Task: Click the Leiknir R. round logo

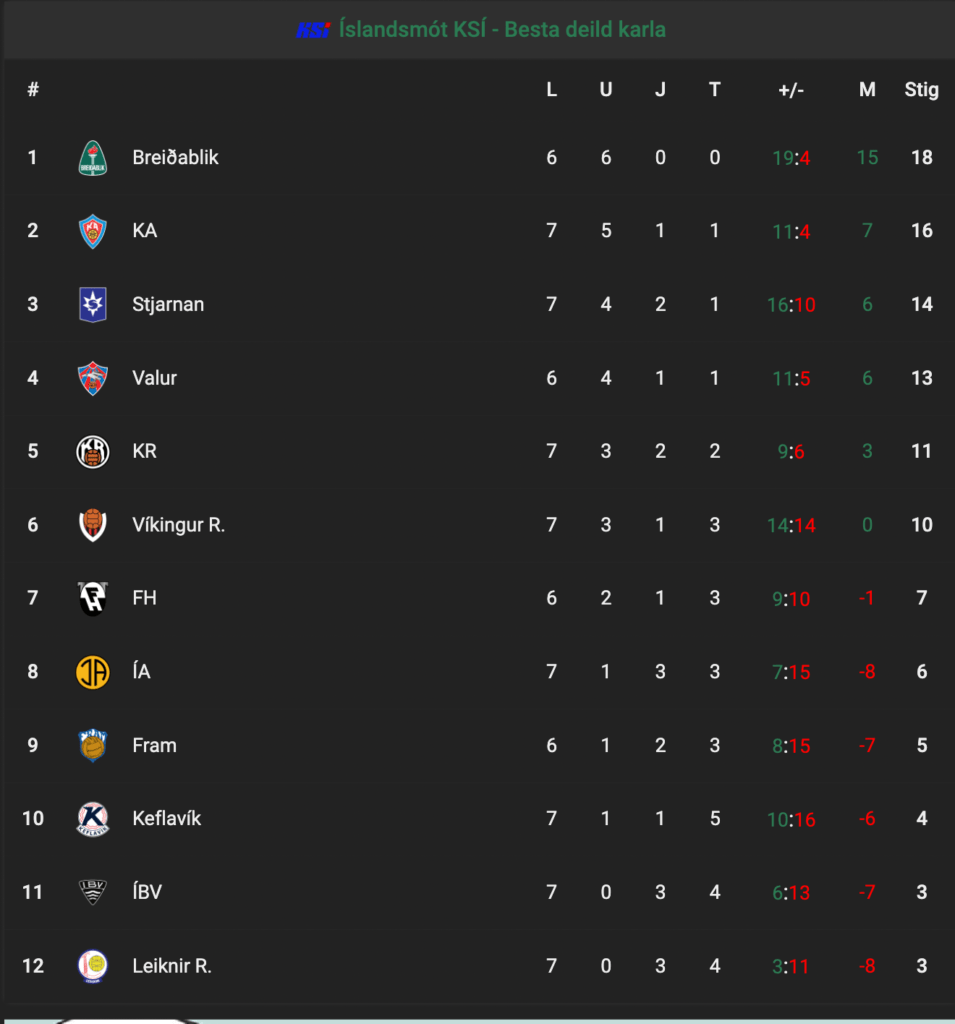Action: click(x=93, y=966)
